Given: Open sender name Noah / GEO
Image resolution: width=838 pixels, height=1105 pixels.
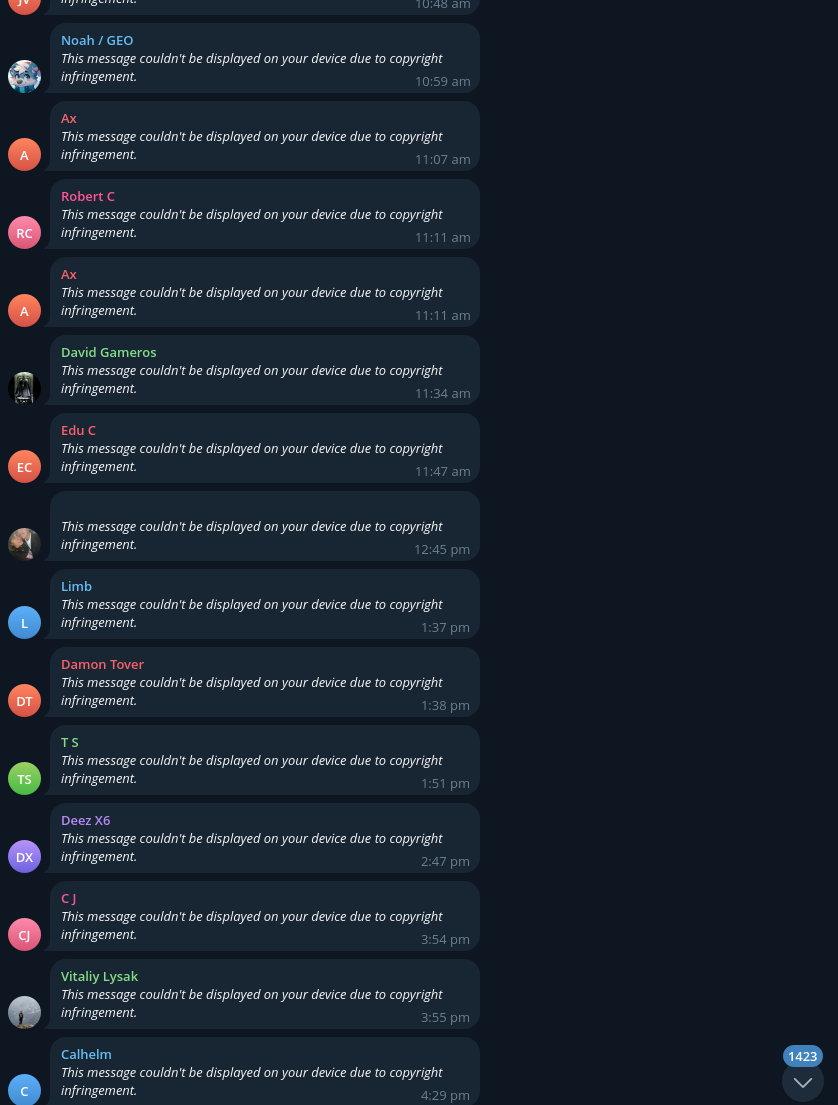Looking at the screenshot, I should [x=97, y=40].
